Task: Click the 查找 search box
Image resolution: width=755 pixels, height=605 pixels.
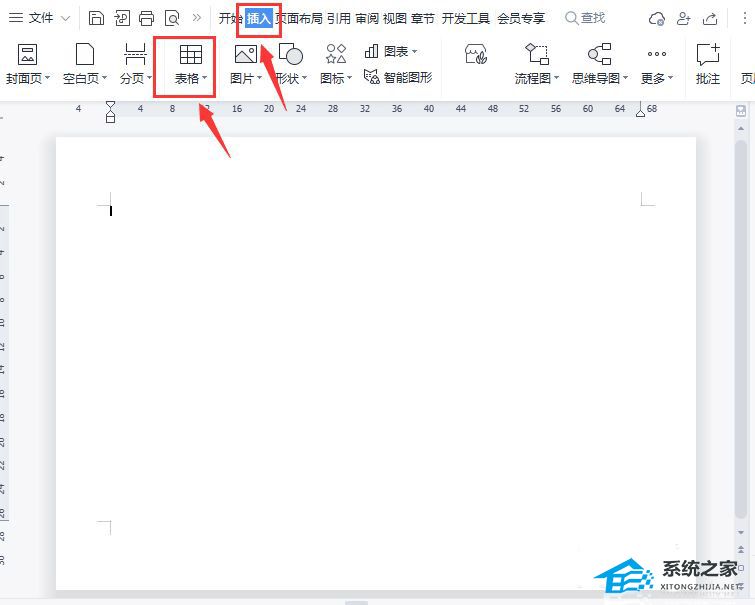Action: click(585, 18)
